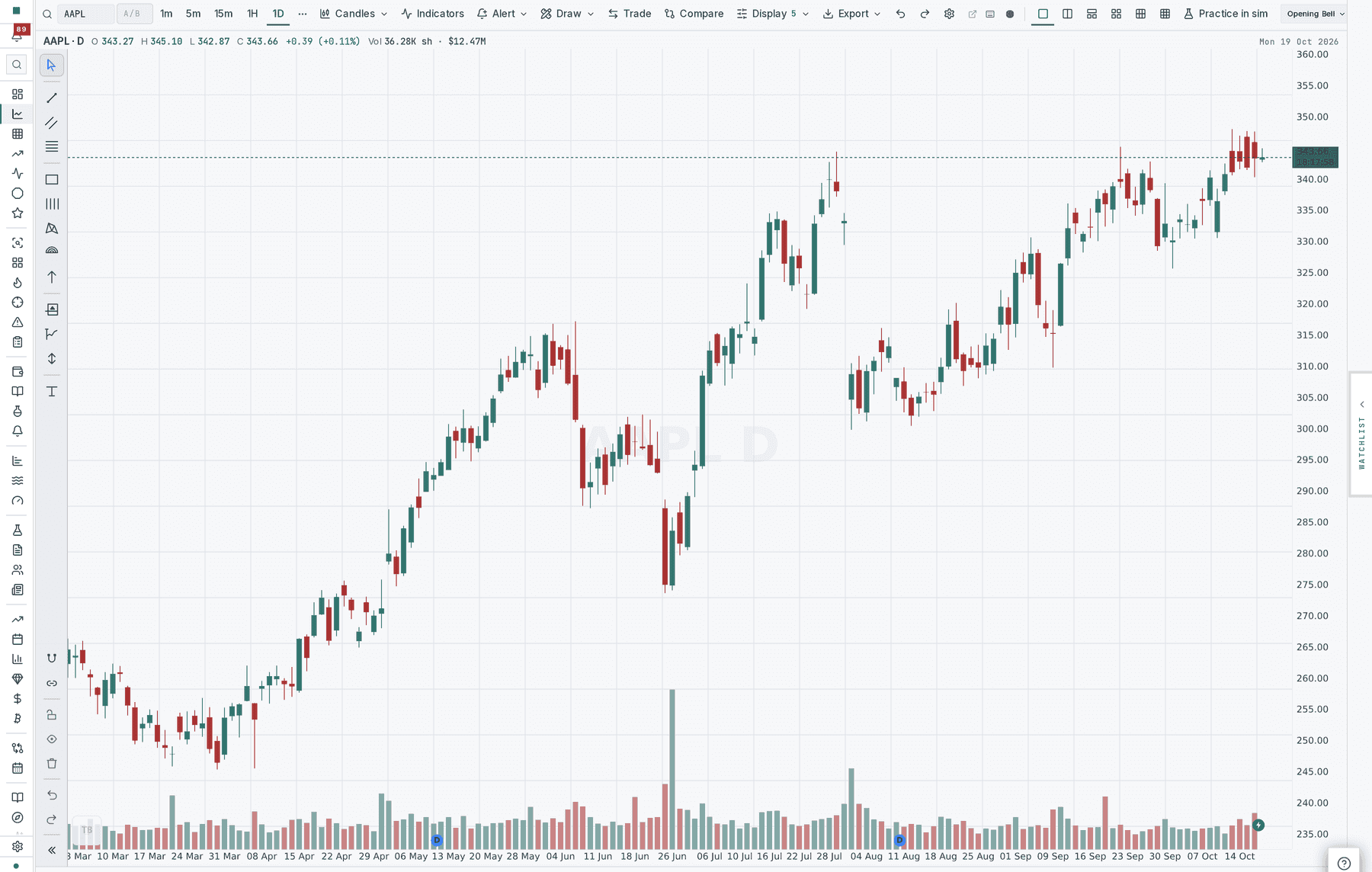
Task: Click the Indicators button
Action: pos(433,14)
